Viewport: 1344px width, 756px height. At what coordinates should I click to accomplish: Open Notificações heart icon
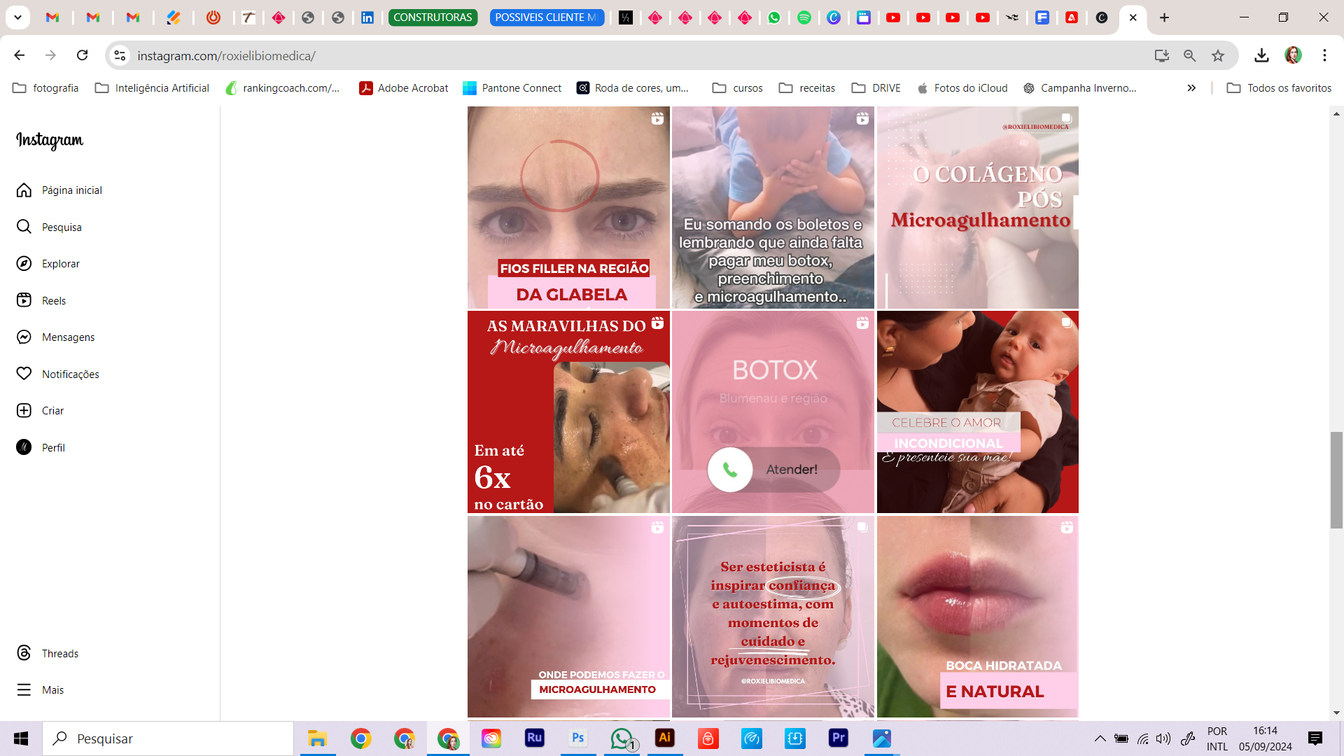(25, 374)
